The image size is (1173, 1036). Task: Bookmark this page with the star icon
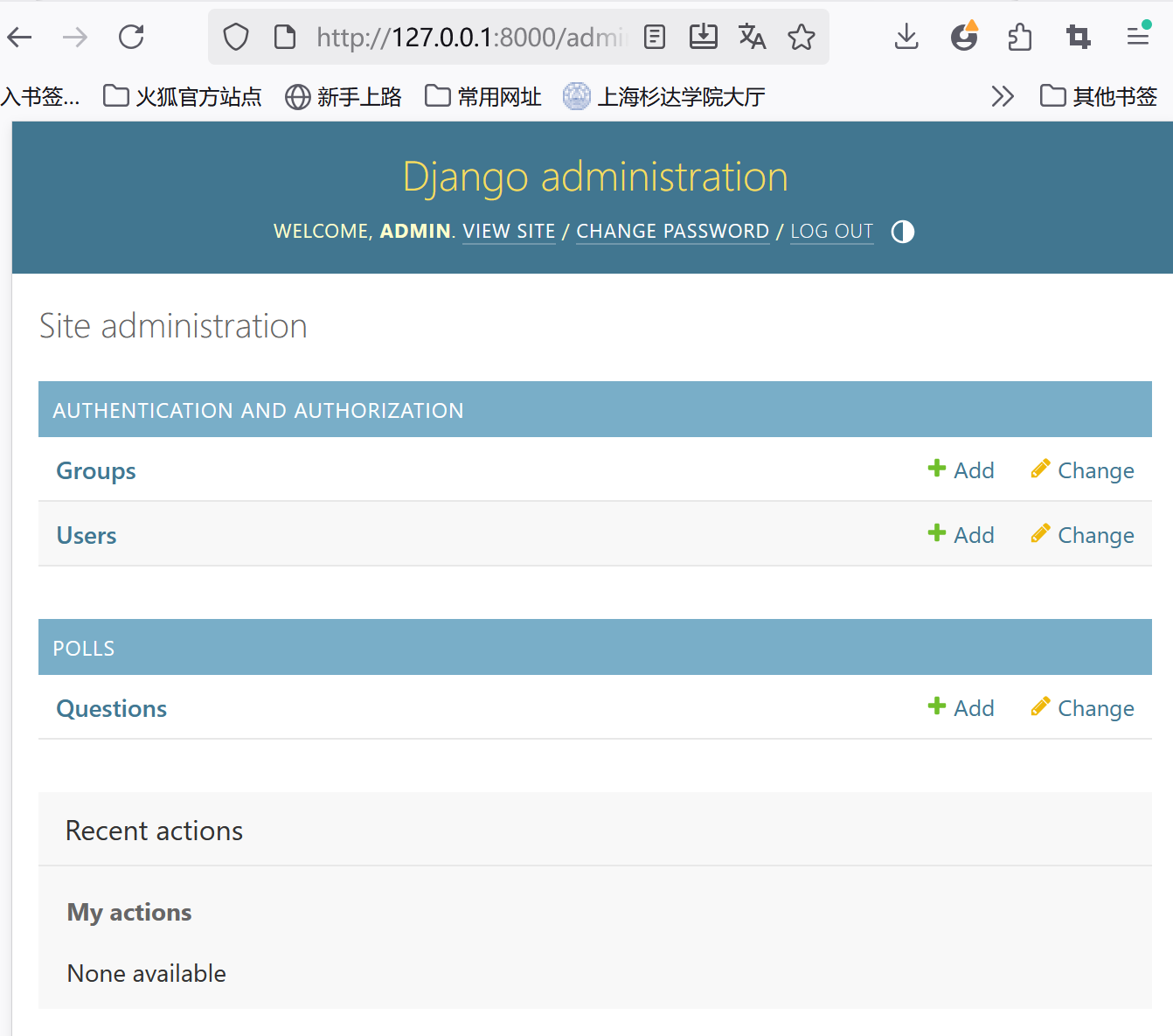pyautogui.click(x=802, y=37)
